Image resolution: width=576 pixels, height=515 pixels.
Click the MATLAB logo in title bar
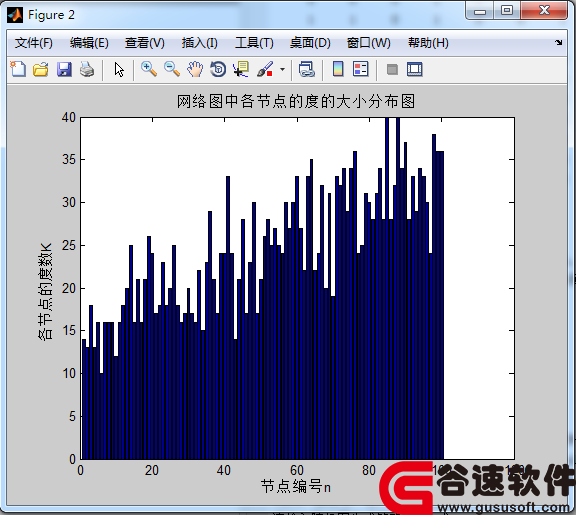point(15,15)
